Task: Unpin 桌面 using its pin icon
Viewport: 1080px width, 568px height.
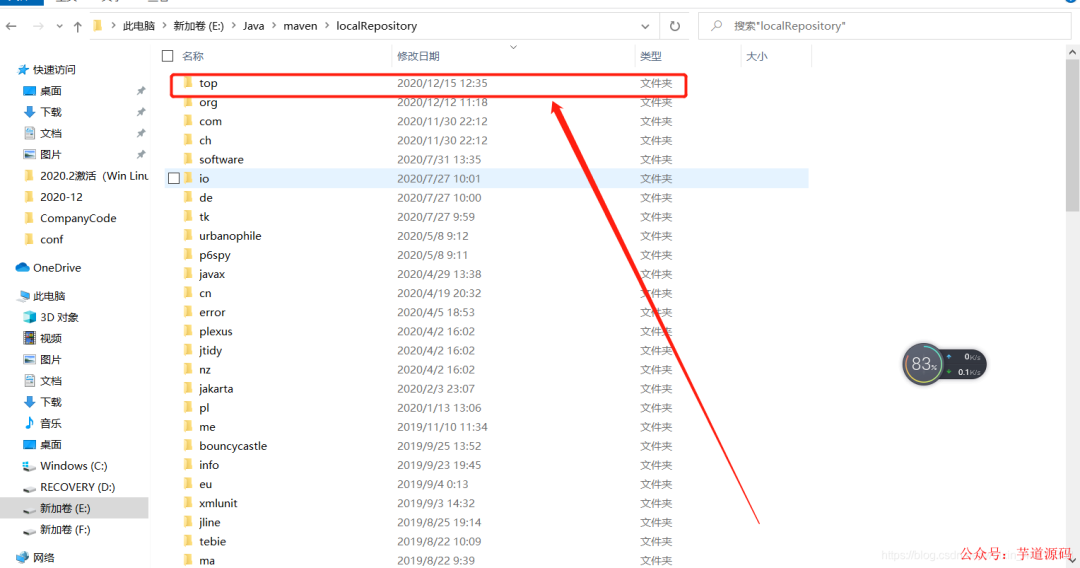Action: click(x=141, y=91)
